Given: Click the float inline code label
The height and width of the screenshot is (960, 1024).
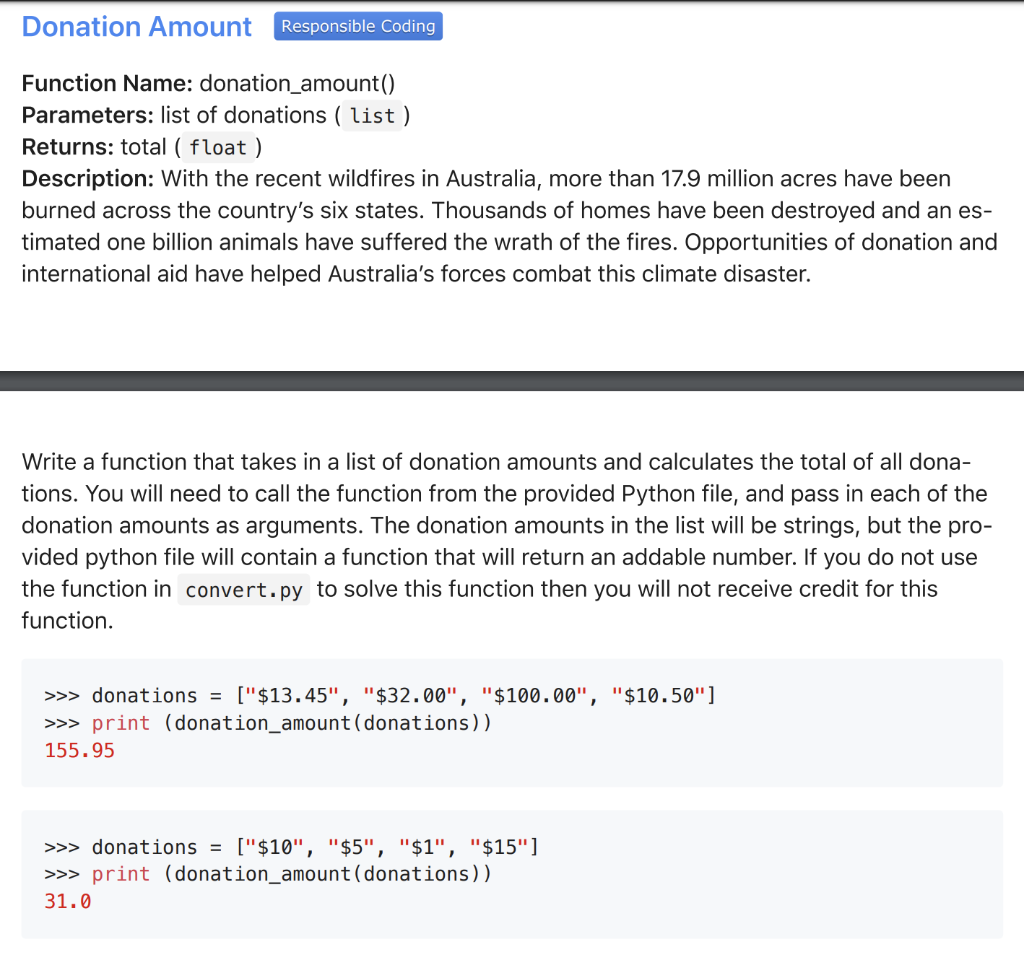Looking at the screenshot, I should [219, 147].
